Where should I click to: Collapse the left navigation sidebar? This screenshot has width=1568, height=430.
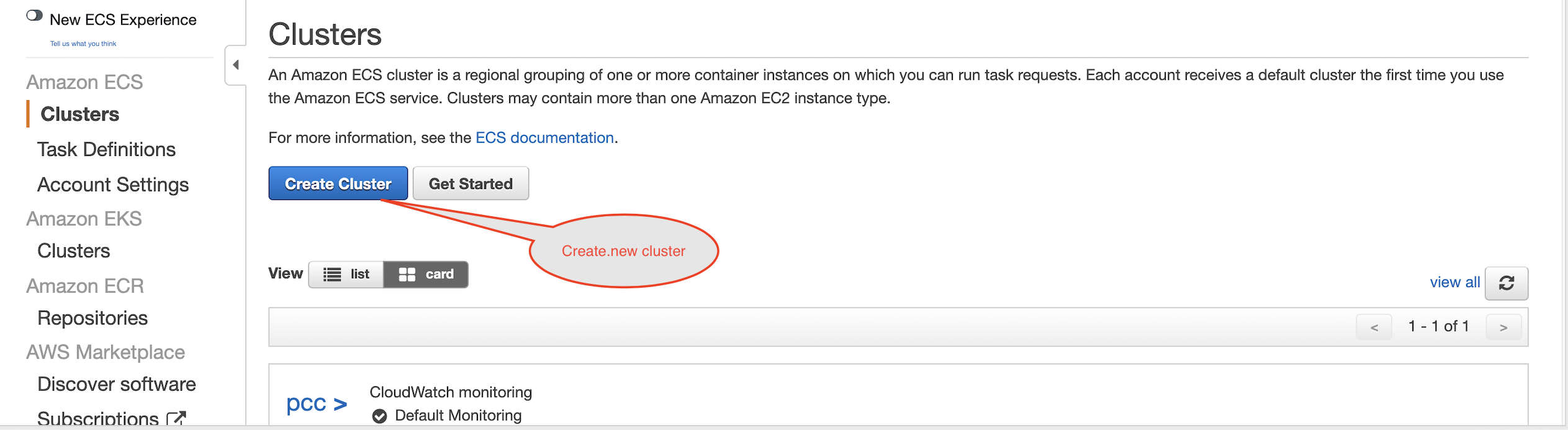click(235, 64)
